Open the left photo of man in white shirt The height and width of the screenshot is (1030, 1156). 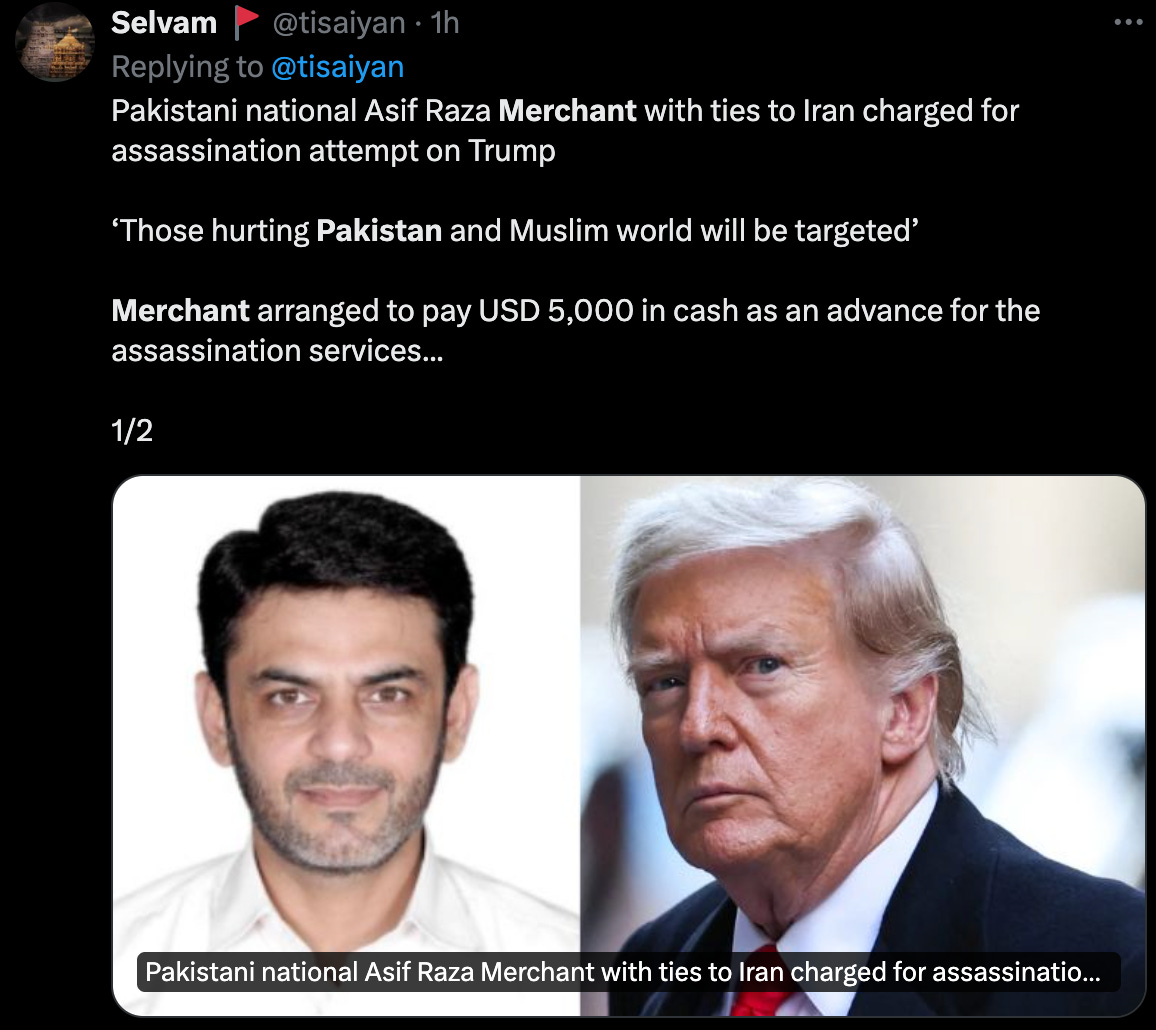347,745
